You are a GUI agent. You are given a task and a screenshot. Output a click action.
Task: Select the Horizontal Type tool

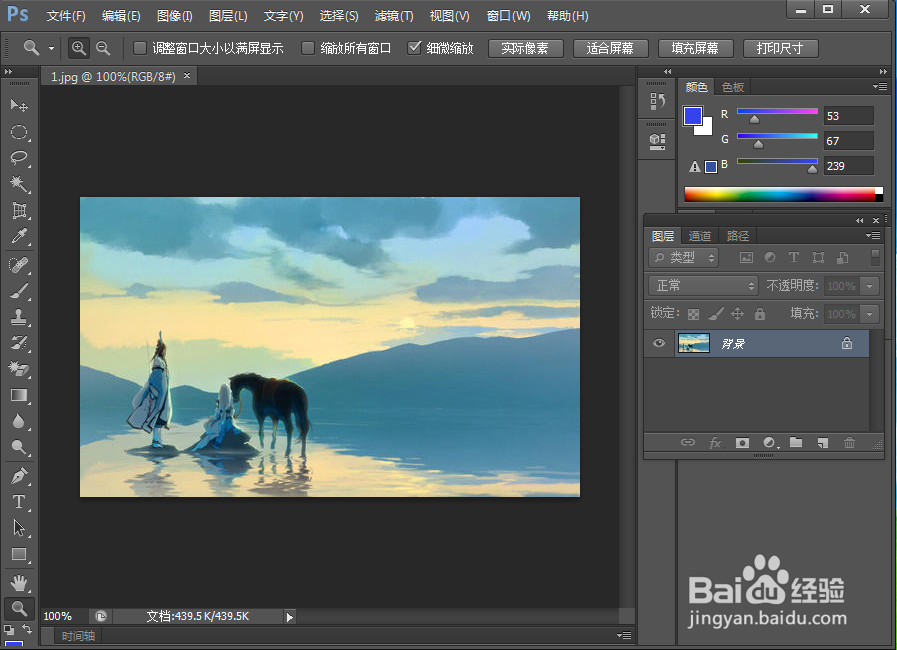click(19, 502)
